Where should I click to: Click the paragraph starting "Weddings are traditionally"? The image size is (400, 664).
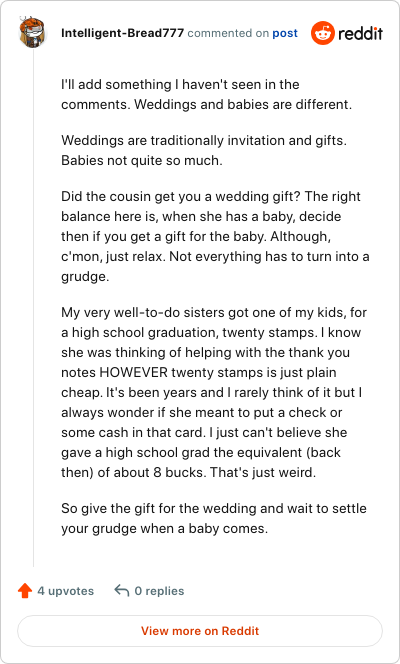pos(204,150)
